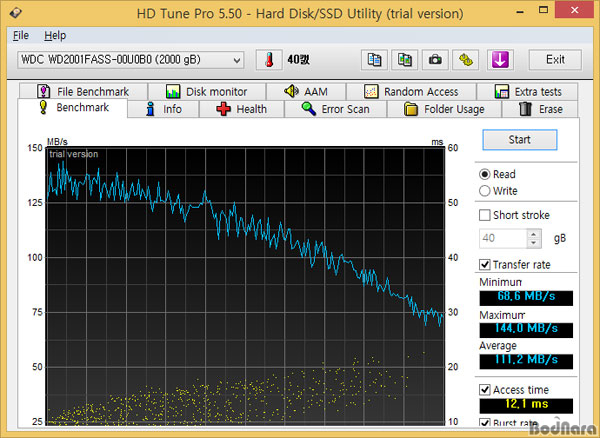The image size is (600, 438).
Task: Switch to the Extra tests tab
Action: (x=527, y=91)
